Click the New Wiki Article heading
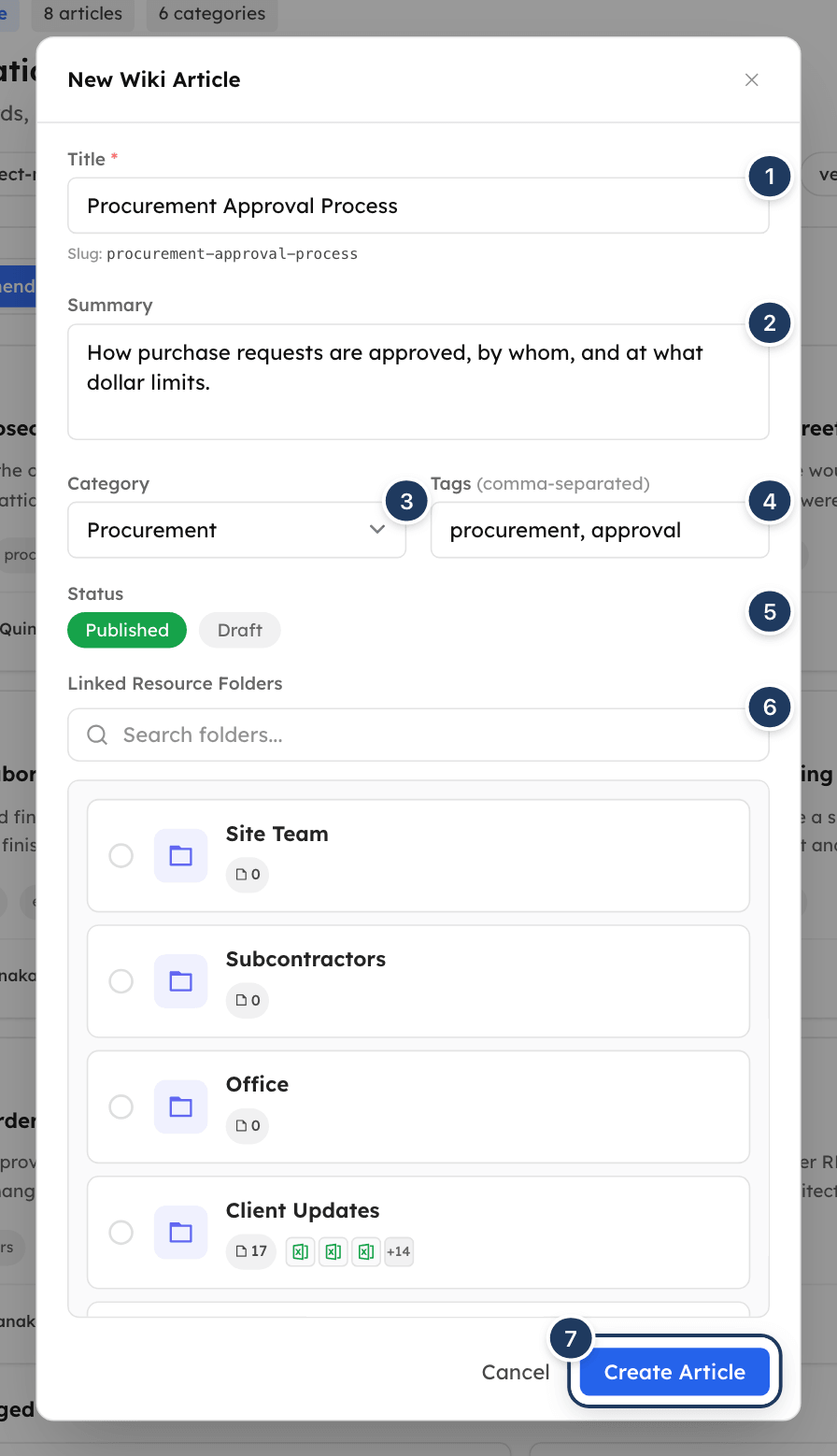This screenshot has width=837, height=1456. [x=154, y=79]
